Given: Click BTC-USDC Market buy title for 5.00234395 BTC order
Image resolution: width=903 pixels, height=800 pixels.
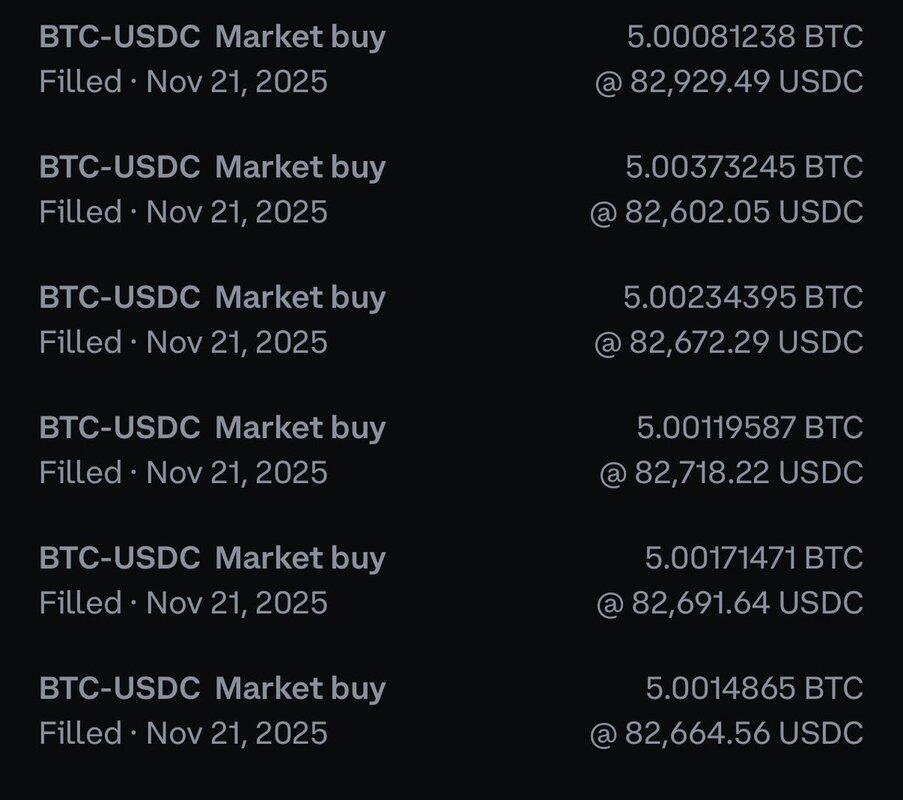Looking at the screenshot, I should 212,297.
